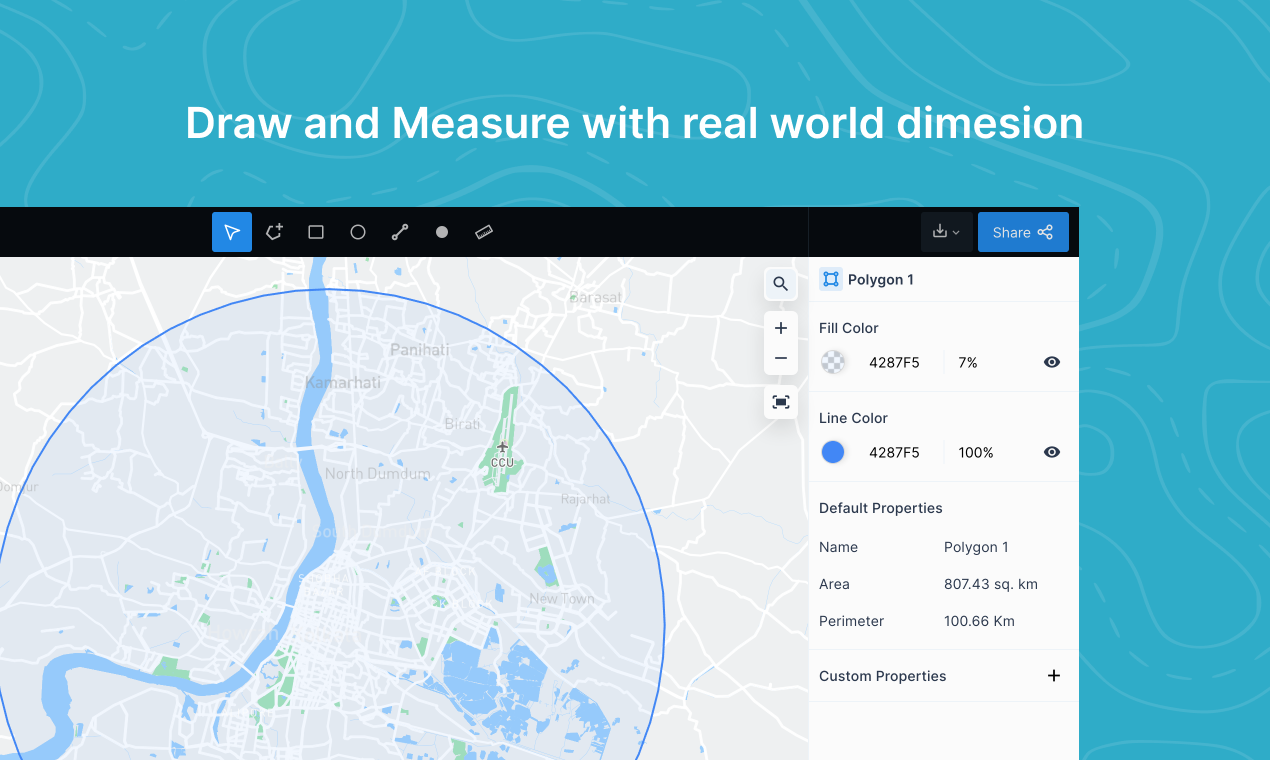The width and height of the screenshot is (1270, 760).
Task: Edit the fill opacity 7% field
Action: [968, 363]
